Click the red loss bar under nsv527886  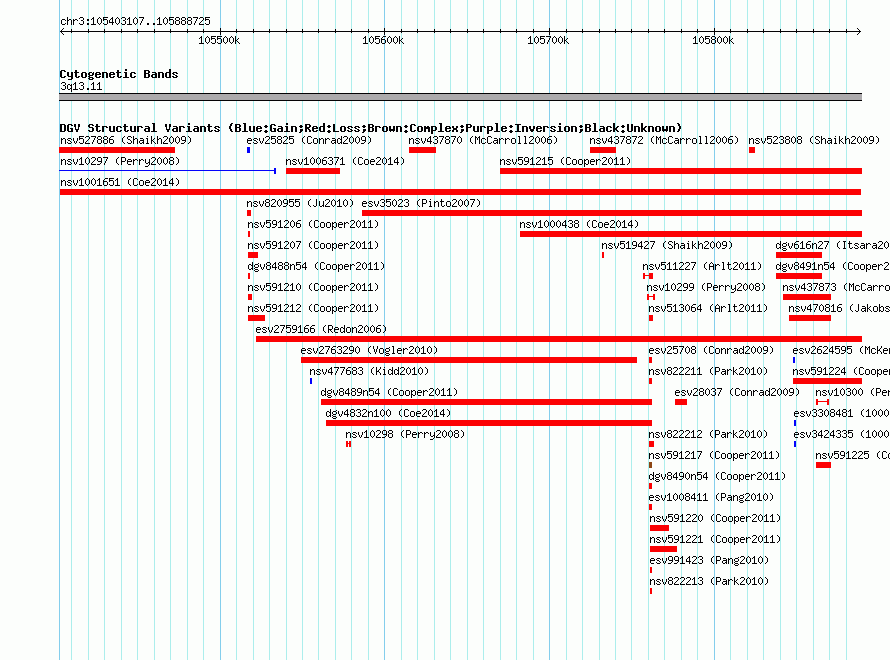tap(117, 150)
